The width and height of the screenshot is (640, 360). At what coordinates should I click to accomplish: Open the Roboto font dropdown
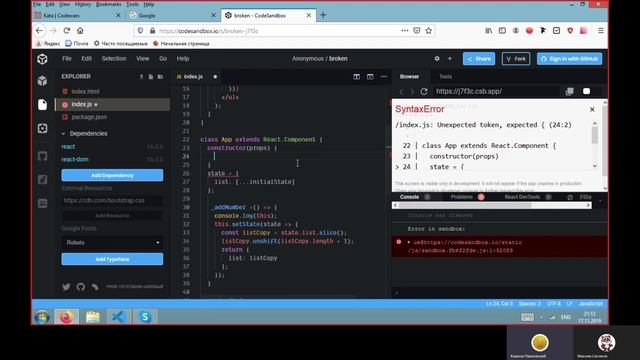[112, 242]
